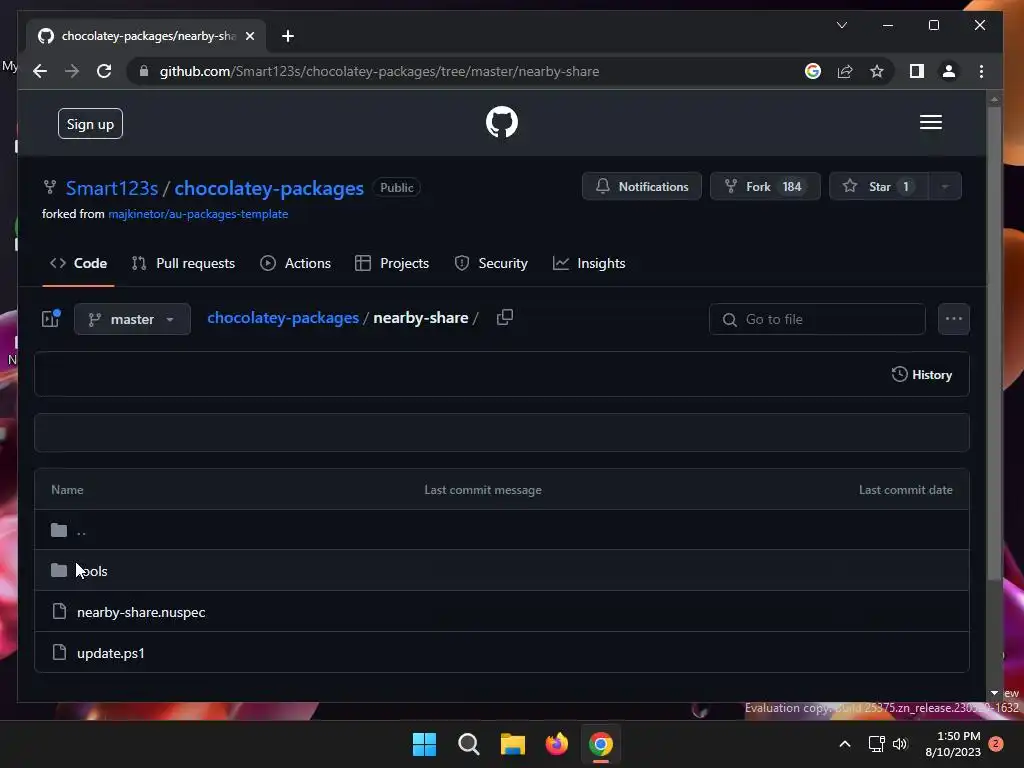Click the Sign up button
The width and height of the screenshot is (1024, 768).
[90, 123]
